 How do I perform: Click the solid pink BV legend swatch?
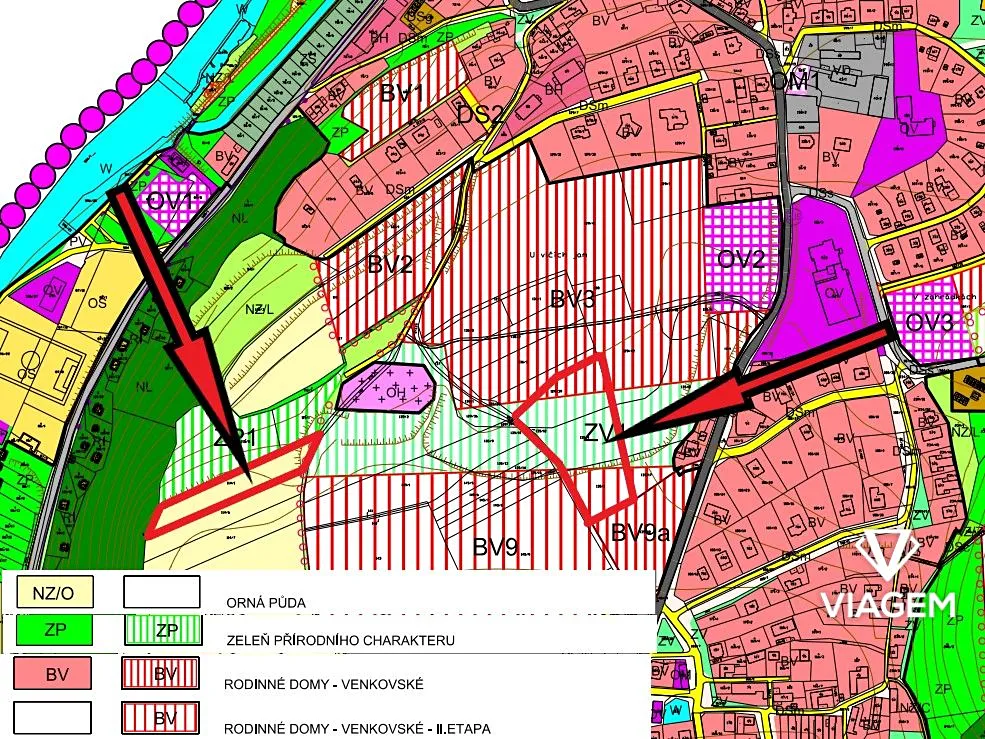tap(53, 673)
